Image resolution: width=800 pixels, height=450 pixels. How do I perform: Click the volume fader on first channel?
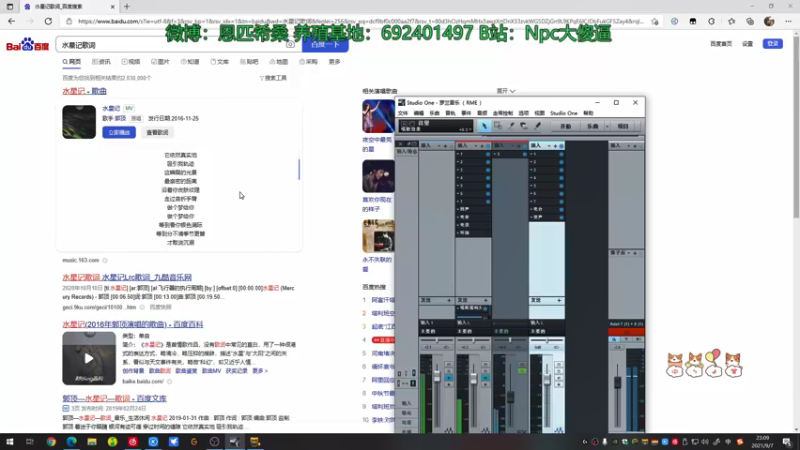point(437,377)
